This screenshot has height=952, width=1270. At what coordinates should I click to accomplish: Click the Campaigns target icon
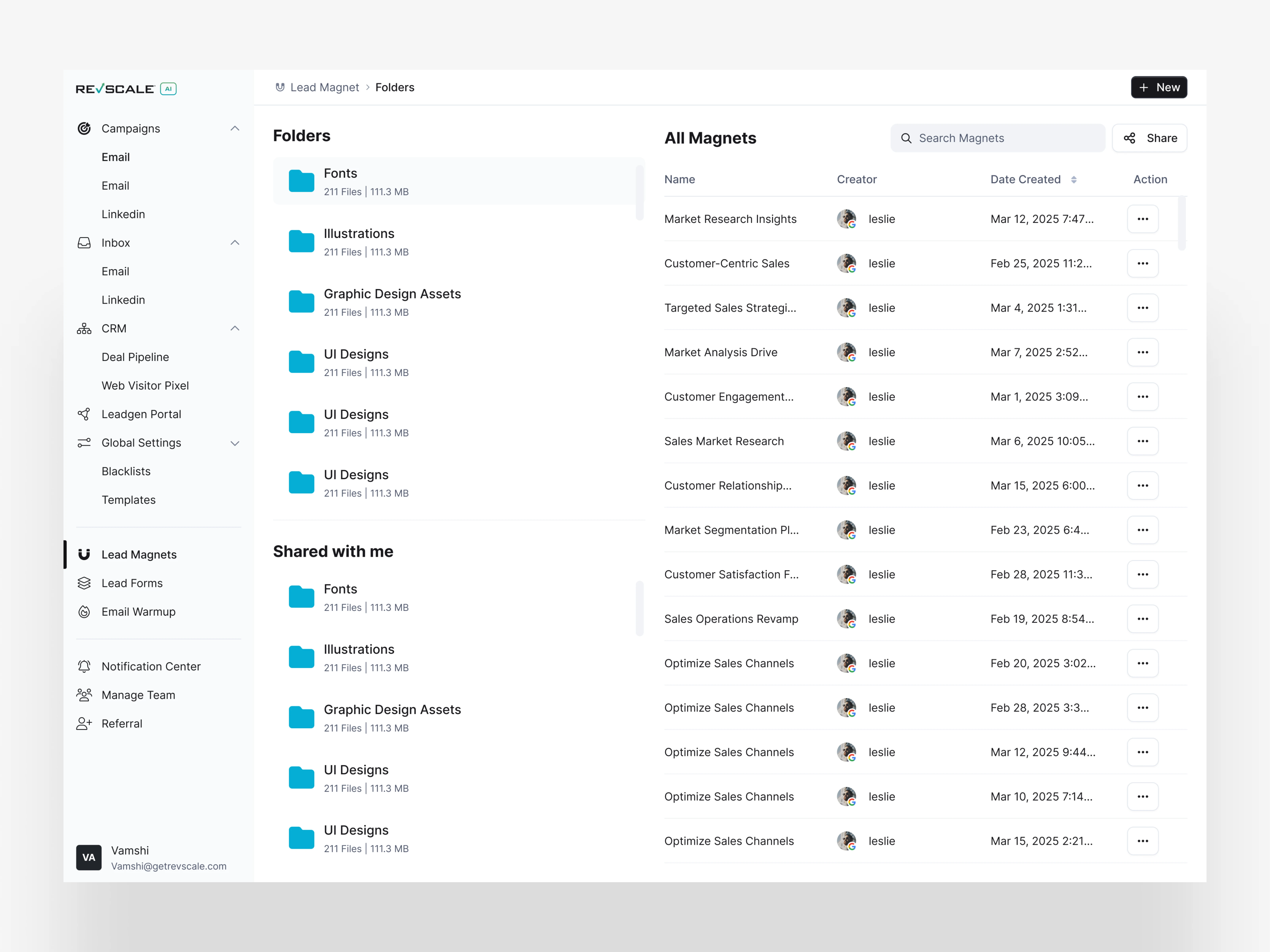pyautogui.click(x=84, y=129)
